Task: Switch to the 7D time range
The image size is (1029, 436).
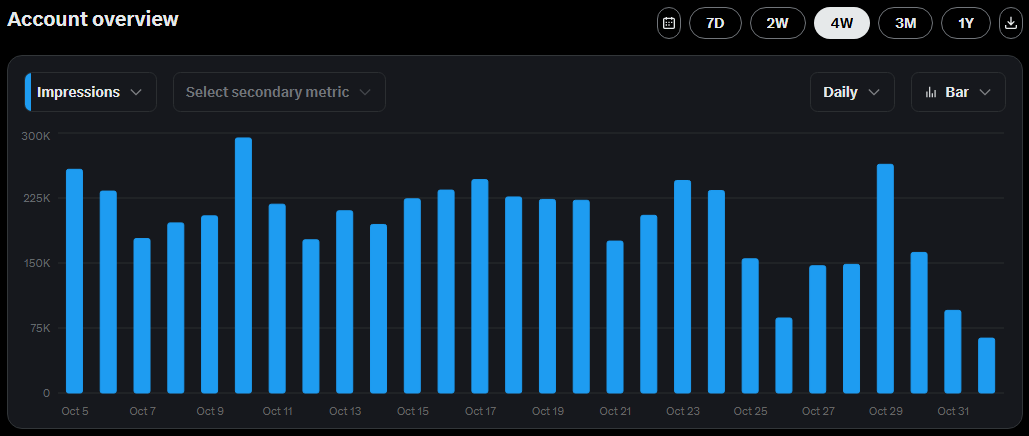Action: coord(715,23)
